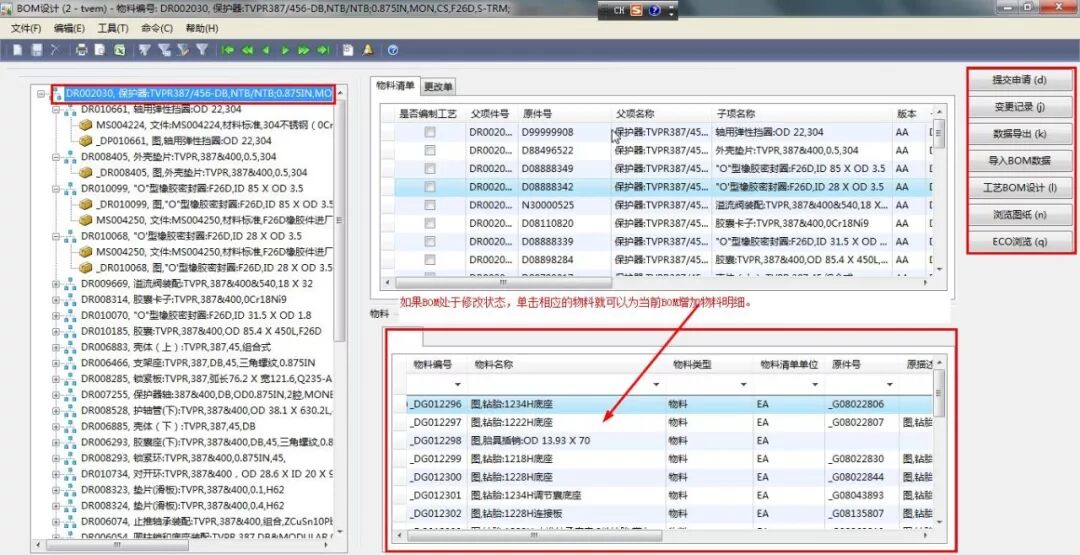The height and width of the screenshot is (555, 1080).
Task: Click the clipboard paste toolbar icon
Action: [x=349, y=50]
